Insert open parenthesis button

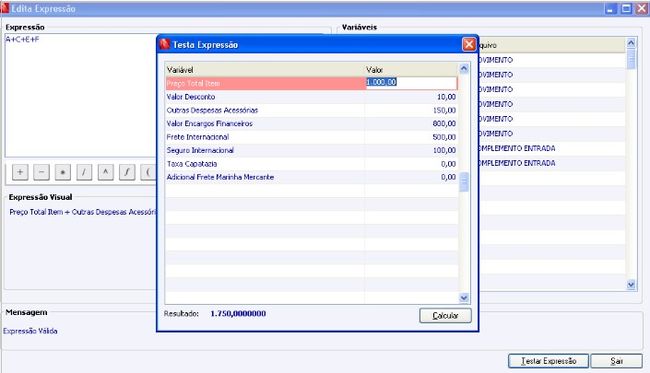point(148,172)
